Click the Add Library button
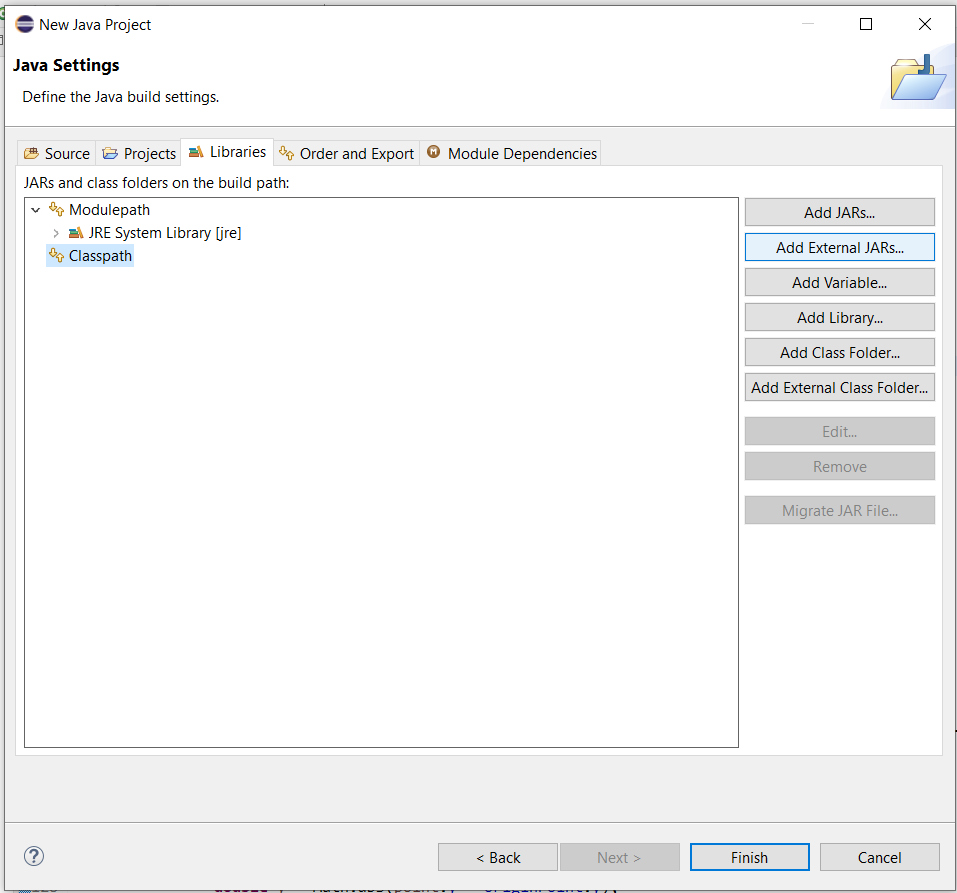The image size is (957, 893). click(839, 318)
